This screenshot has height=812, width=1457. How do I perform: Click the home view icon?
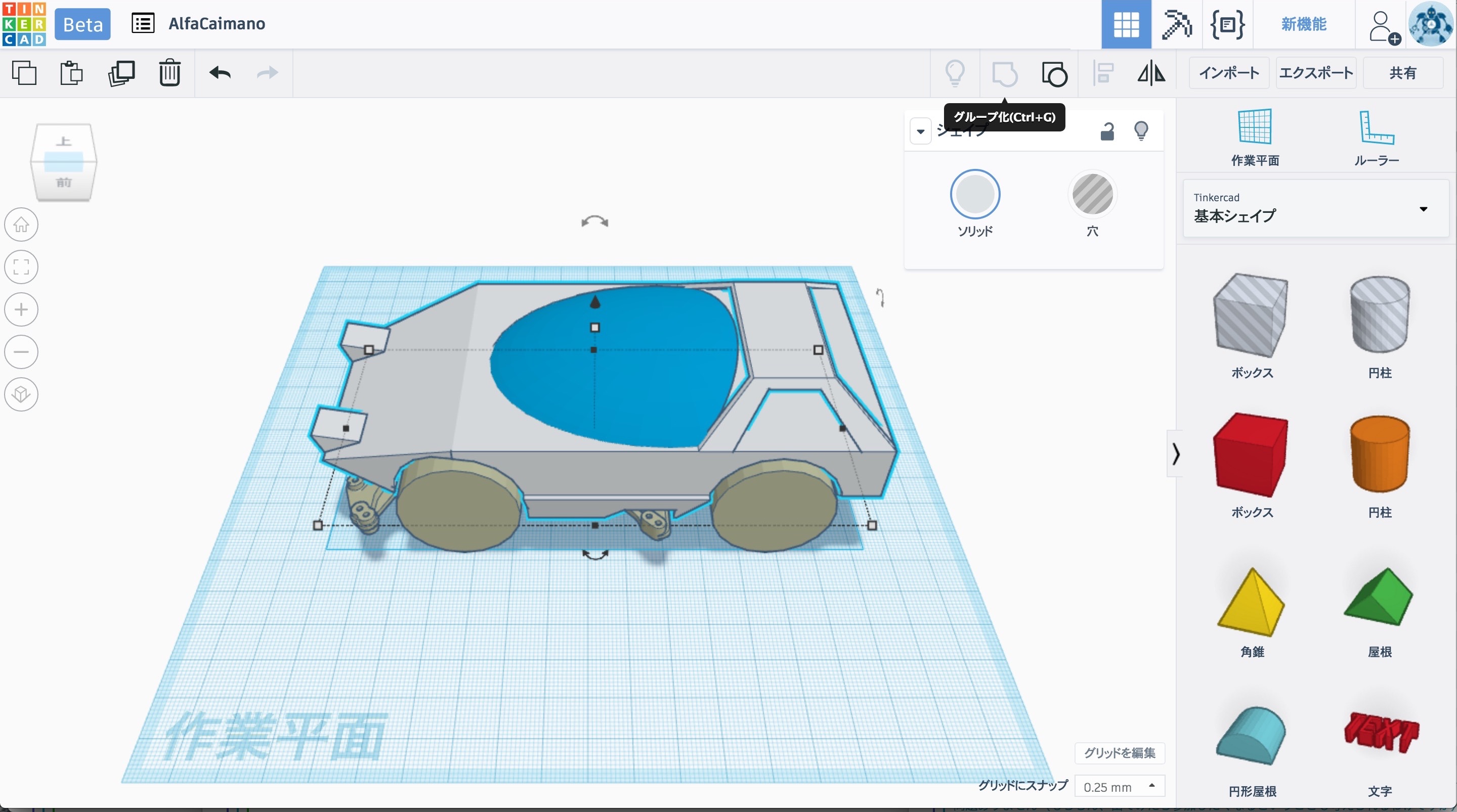pyautogui.click(x=21, y=224)
